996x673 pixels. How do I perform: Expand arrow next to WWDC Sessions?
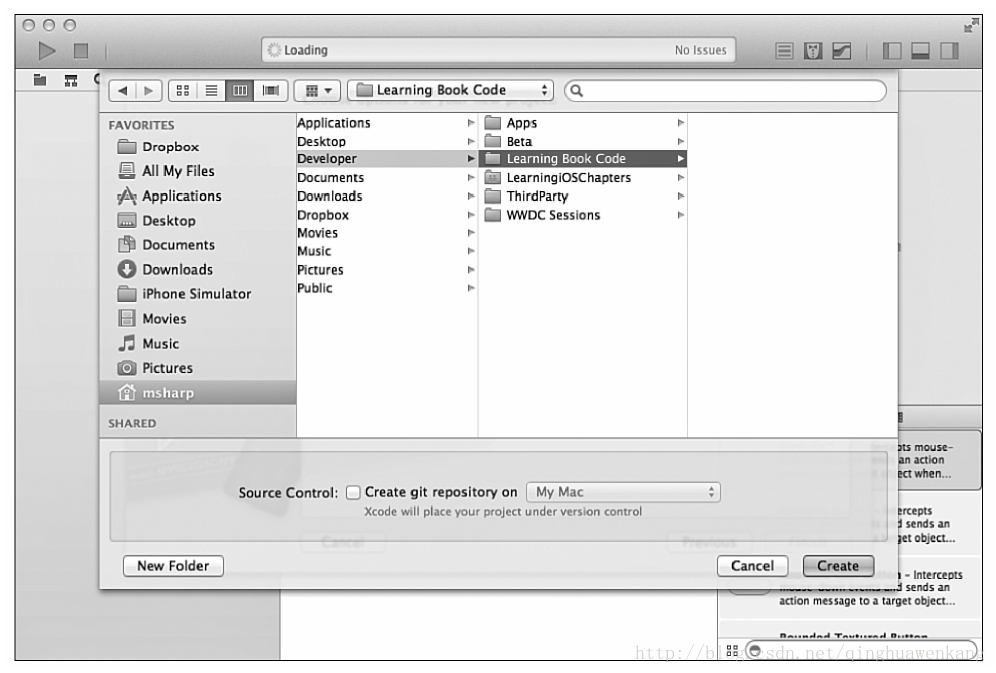(680, 215)
